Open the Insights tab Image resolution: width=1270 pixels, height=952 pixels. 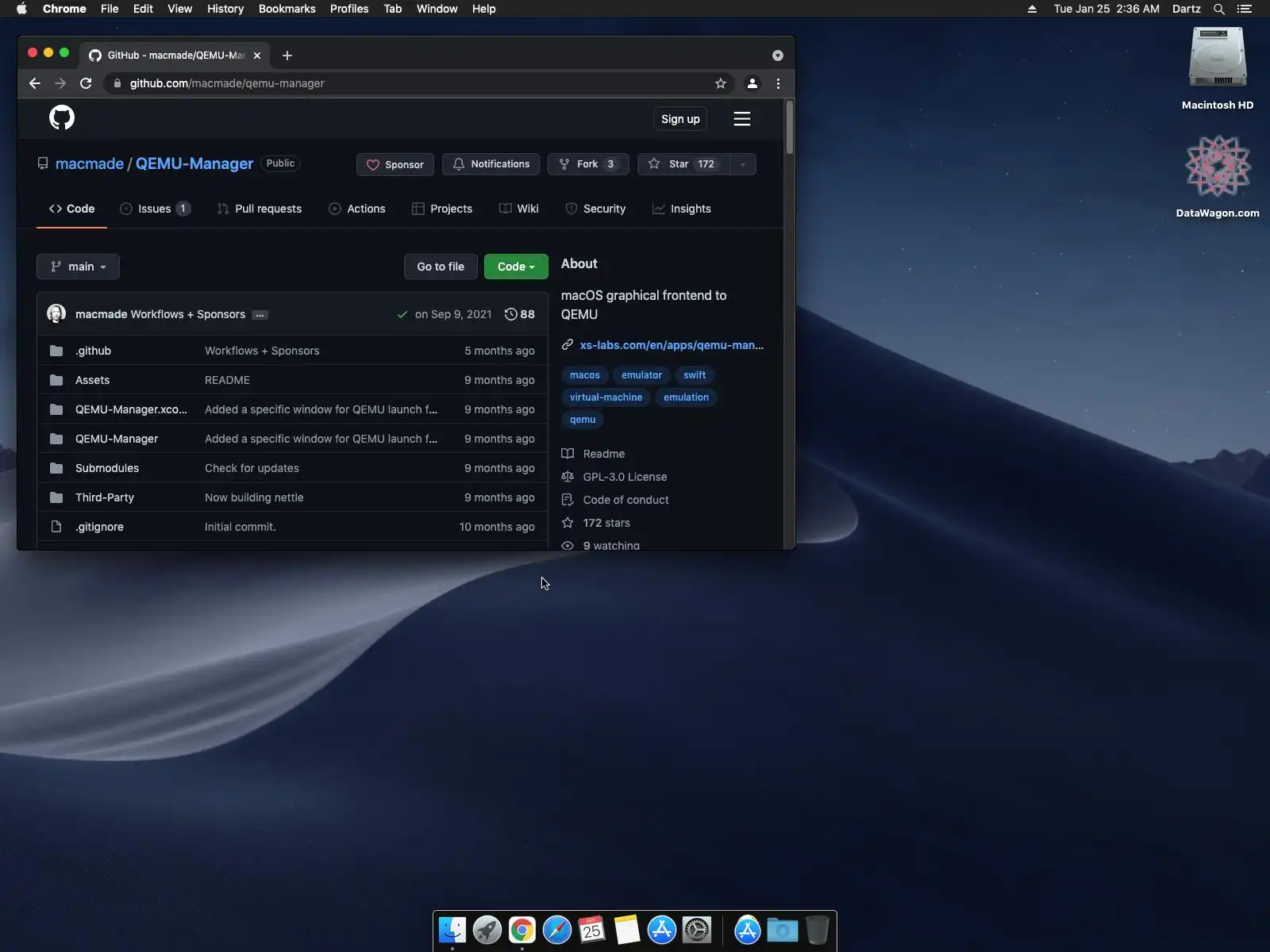(x=682, y=209)
